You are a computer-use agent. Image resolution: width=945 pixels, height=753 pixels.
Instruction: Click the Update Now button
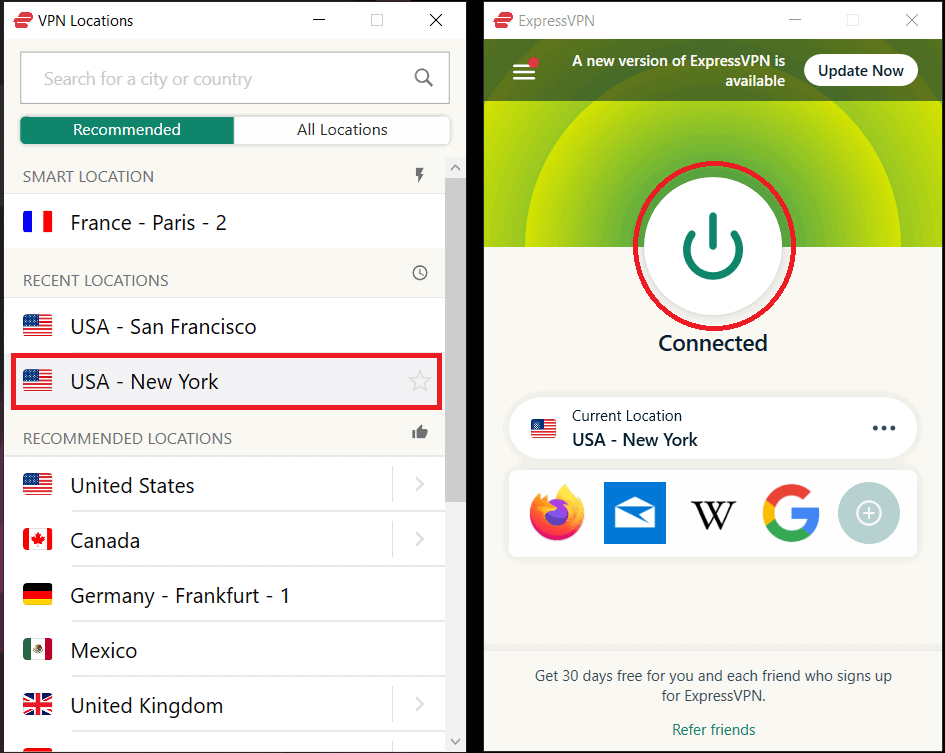click(x=861, y=71)
